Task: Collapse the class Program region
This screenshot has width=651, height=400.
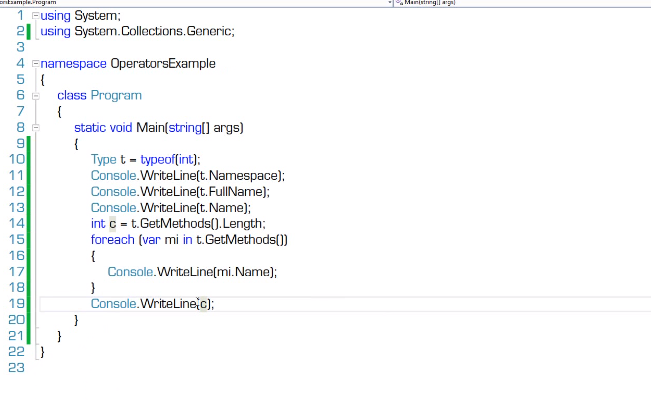Action: 36,96
